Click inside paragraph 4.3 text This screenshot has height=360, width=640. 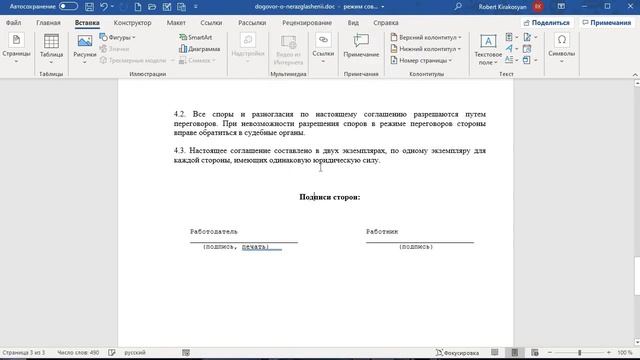tap(330, 156)
